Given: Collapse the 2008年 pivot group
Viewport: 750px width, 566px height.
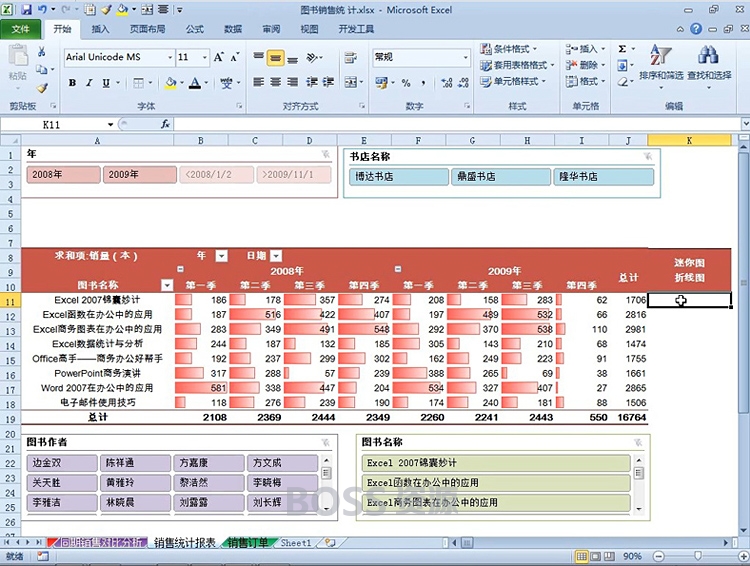Looking at the screenshot, I should (180, 269).
